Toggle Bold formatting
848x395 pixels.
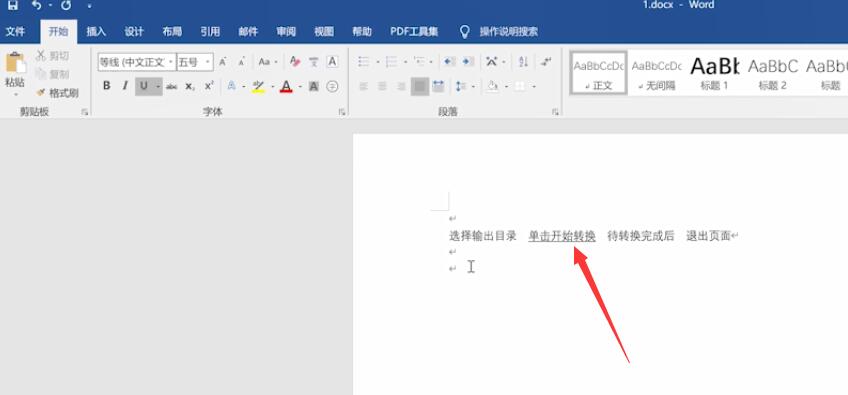[107, 85]
